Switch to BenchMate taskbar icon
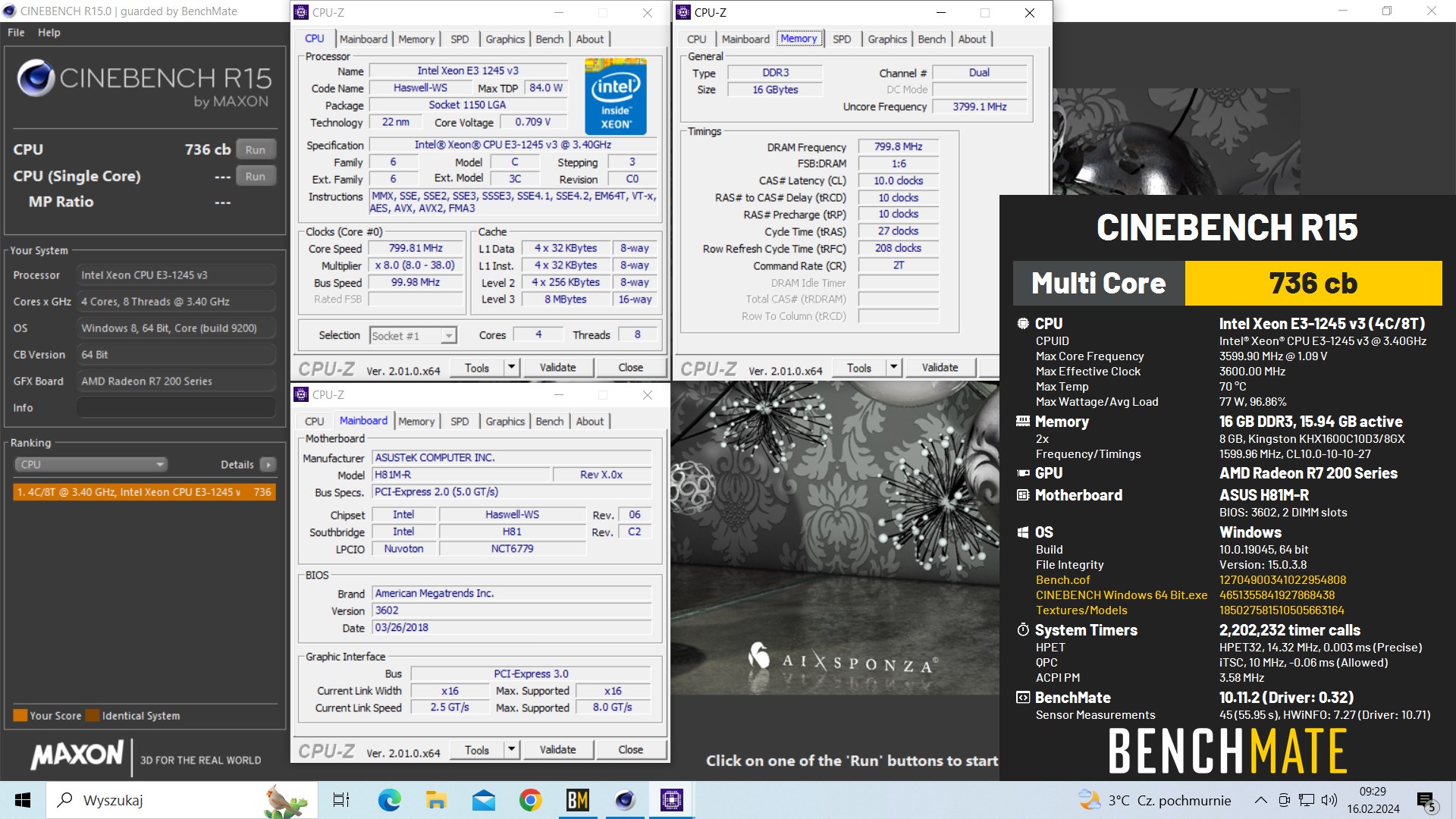 point(578,800)
